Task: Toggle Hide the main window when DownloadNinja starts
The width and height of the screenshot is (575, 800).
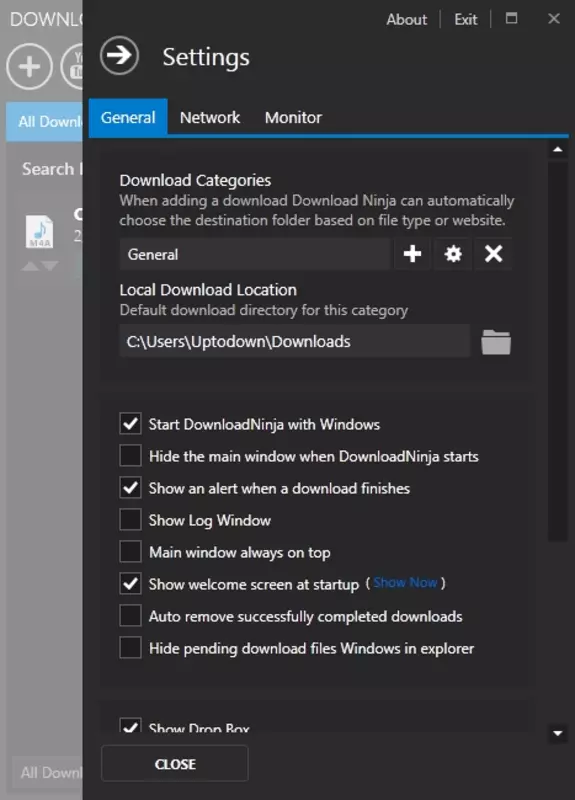Action: pos(130,456)
